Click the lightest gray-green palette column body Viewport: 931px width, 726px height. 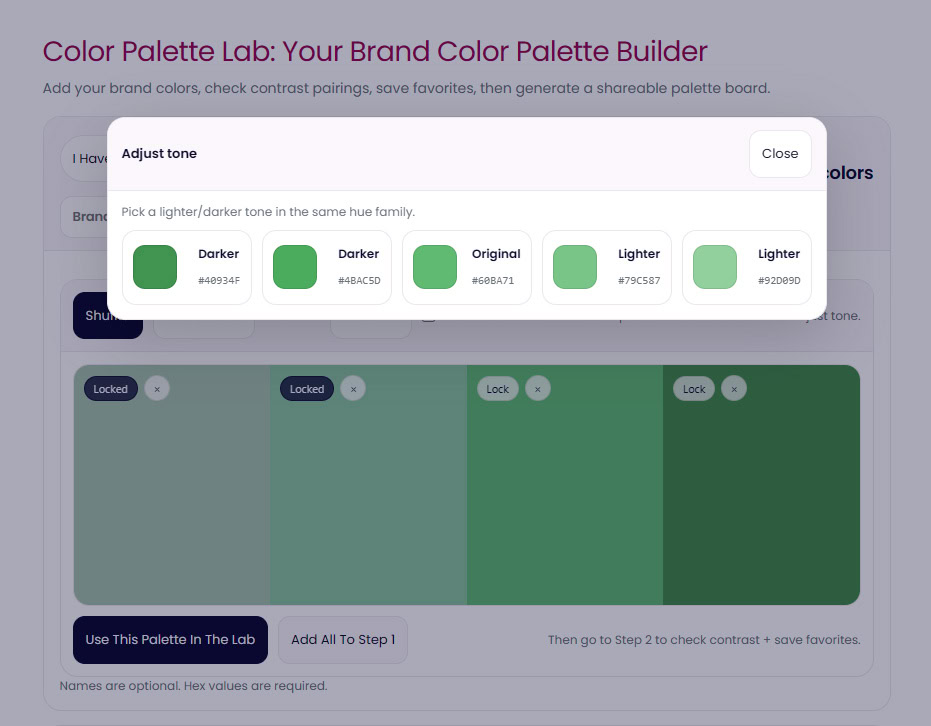[x=172, y=500]
